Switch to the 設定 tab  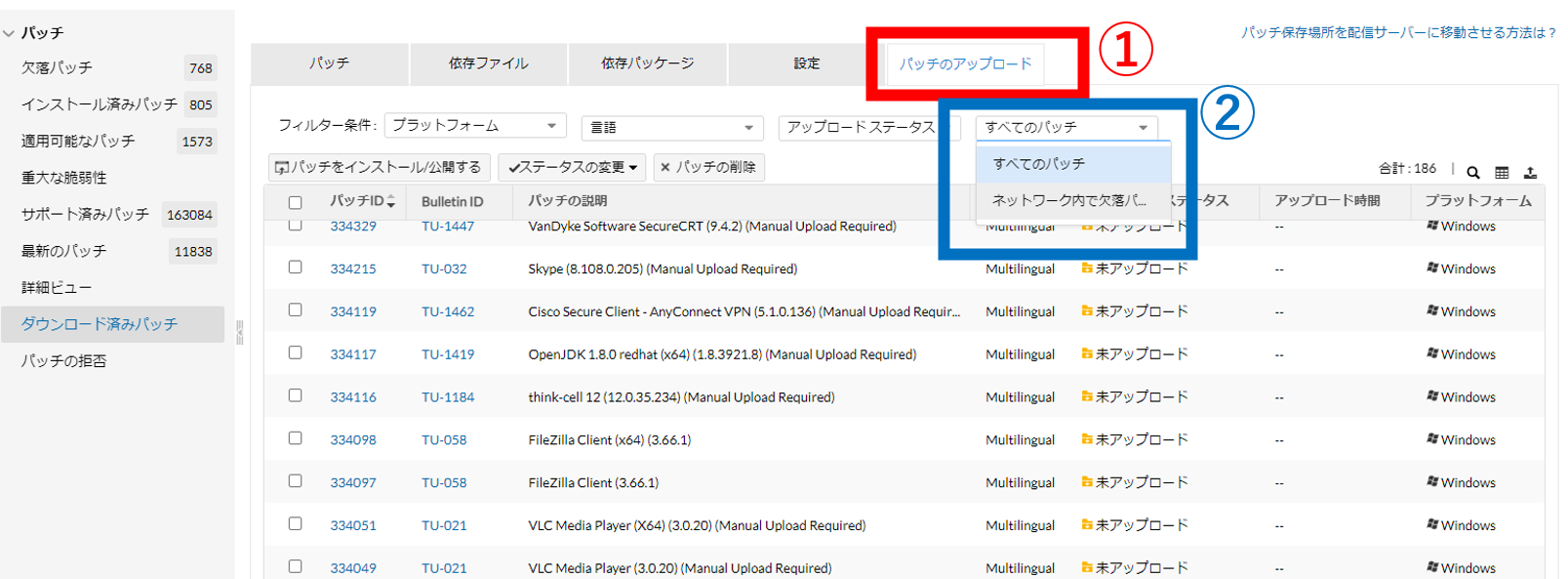(806, 63)
